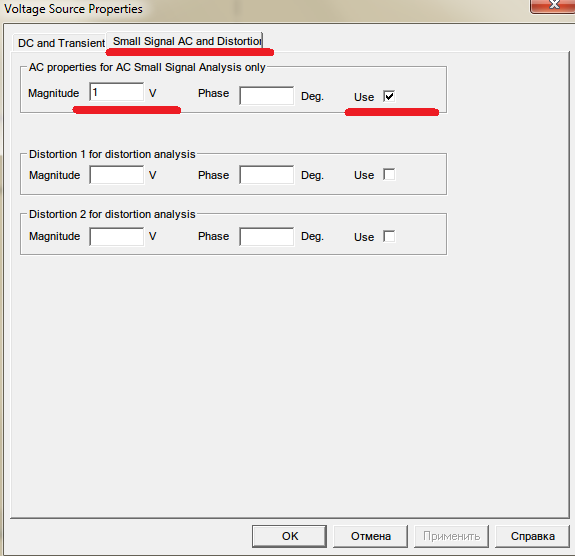Click AC properties Magnitude input field
This screenshot has height=556, width=575.
(x=117, y=92)
